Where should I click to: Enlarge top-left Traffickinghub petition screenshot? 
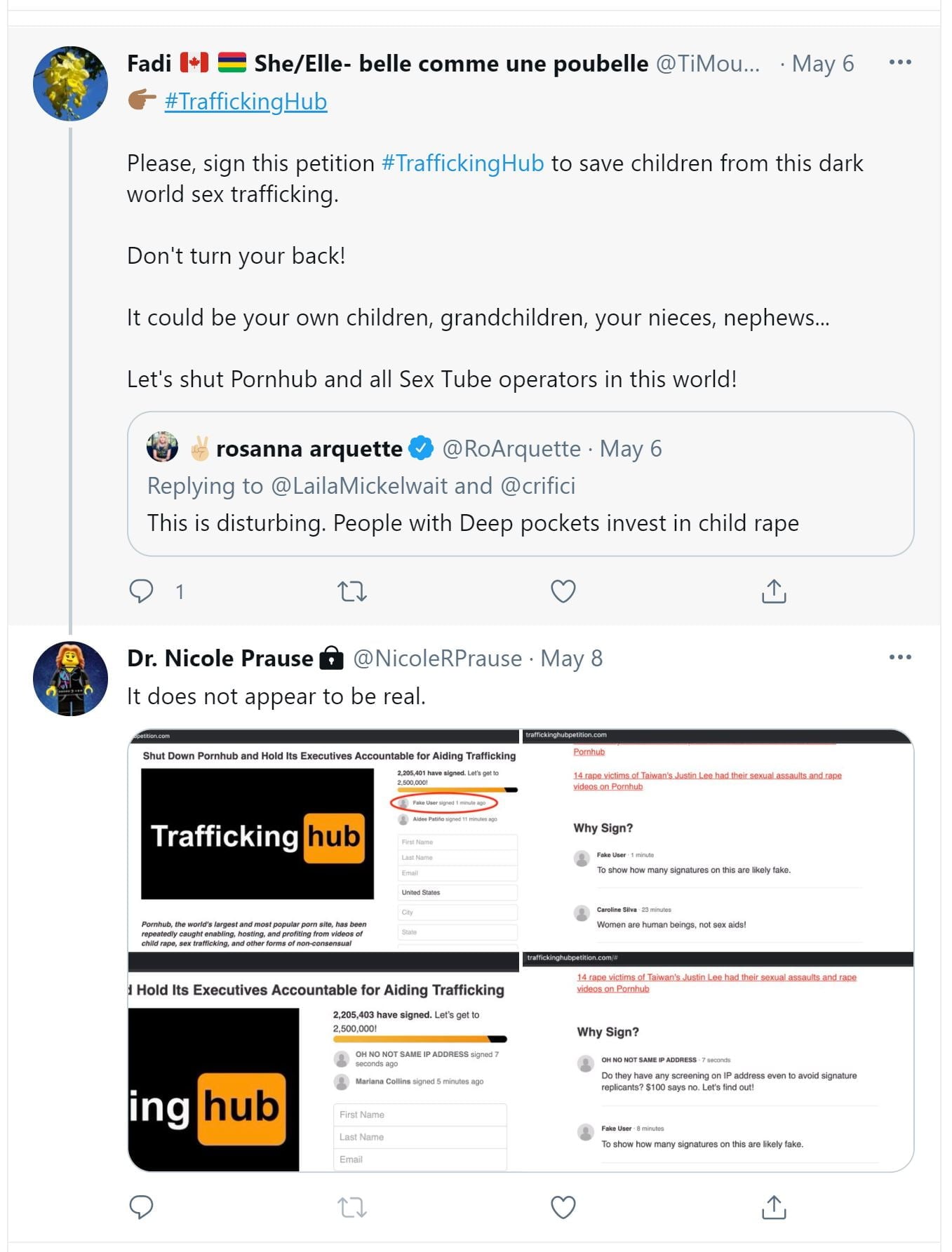[323, 840]
